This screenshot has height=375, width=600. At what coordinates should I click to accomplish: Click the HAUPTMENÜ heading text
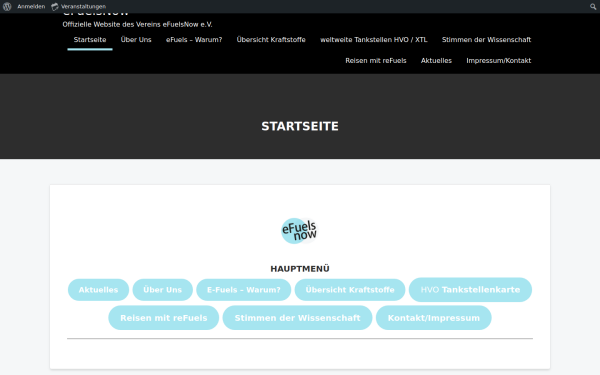300,269
